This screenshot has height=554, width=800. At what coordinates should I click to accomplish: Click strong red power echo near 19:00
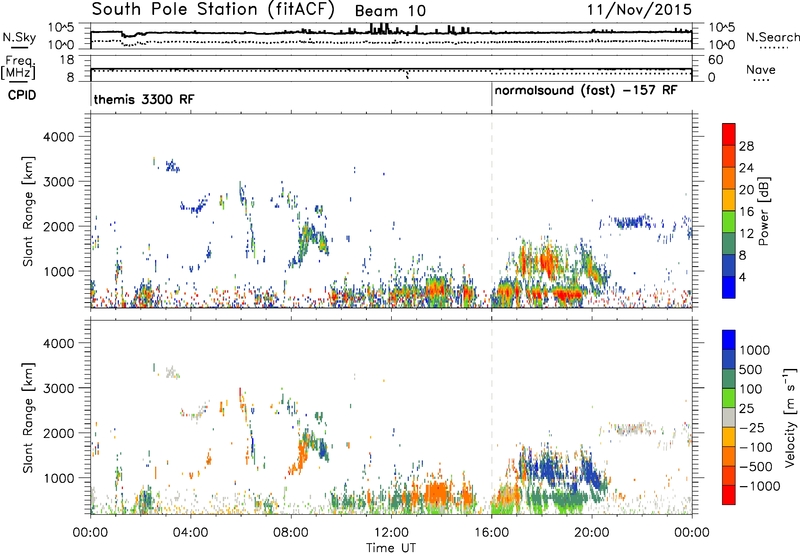tap(567, 294)
